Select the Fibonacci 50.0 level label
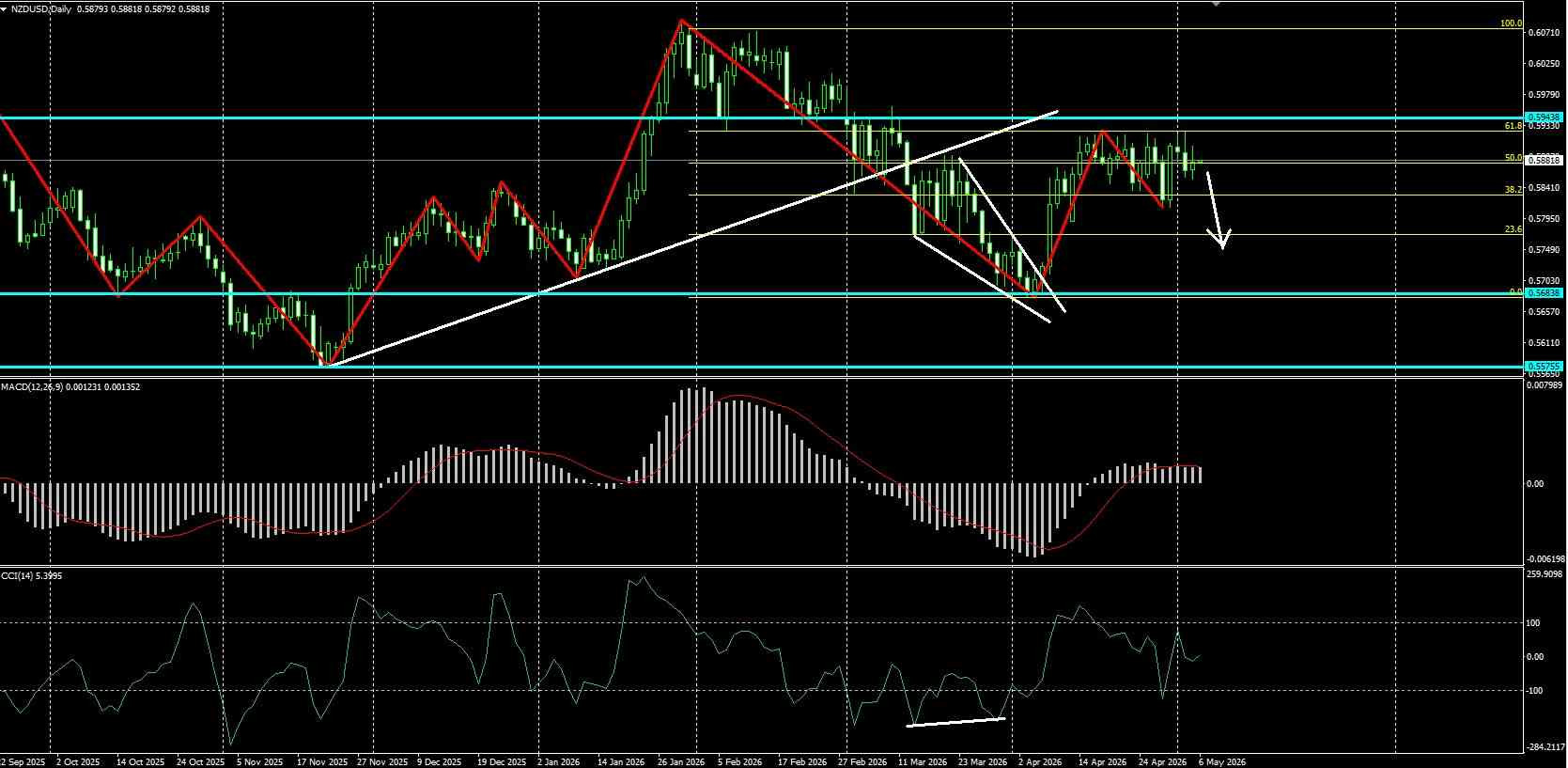Screen dimensions: 1568x768 coord(1513,158)
